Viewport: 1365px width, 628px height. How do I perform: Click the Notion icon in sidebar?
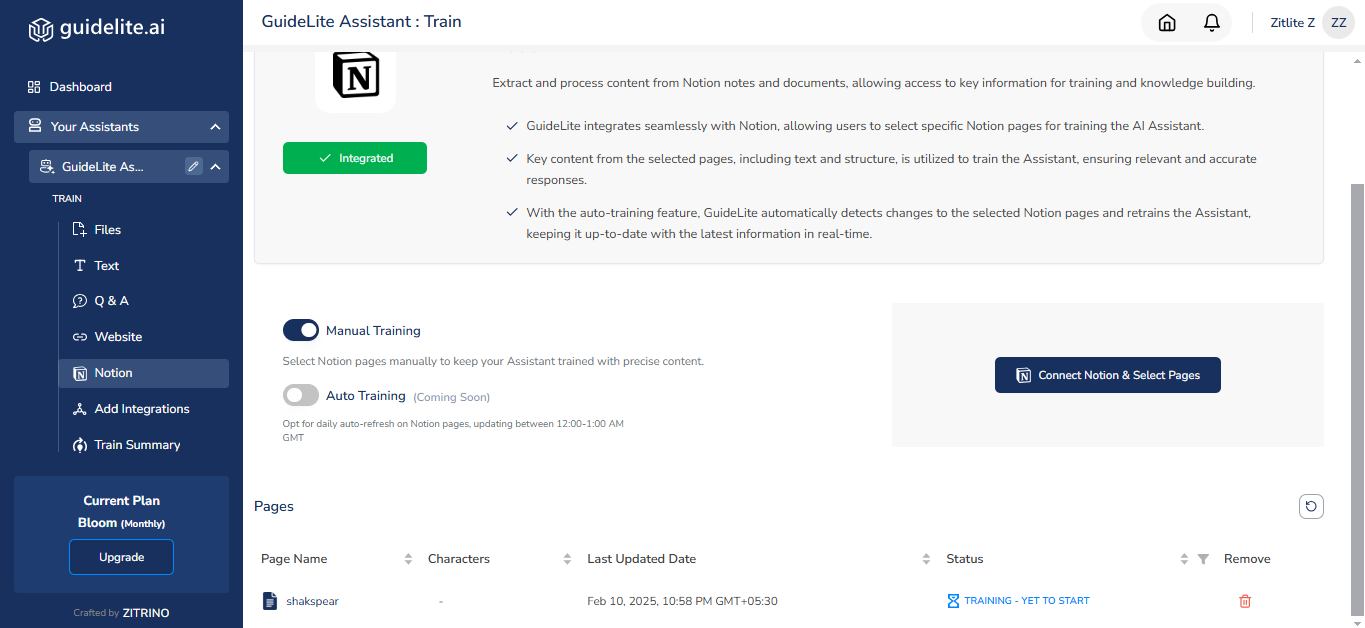80,373
